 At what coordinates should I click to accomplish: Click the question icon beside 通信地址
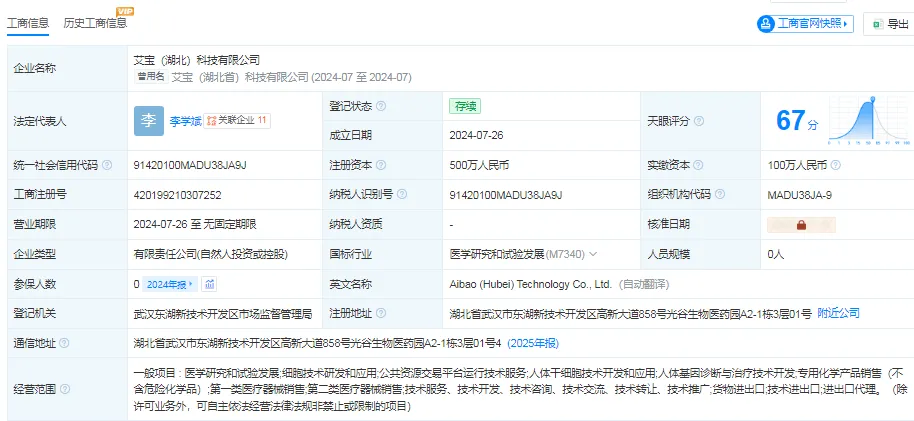(x=64, y=343)
